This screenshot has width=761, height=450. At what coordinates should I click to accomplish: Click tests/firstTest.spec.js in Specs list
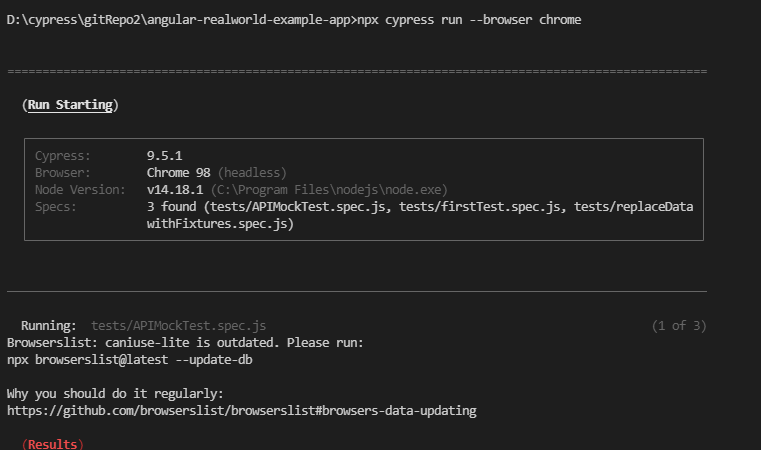click(480, 207)
